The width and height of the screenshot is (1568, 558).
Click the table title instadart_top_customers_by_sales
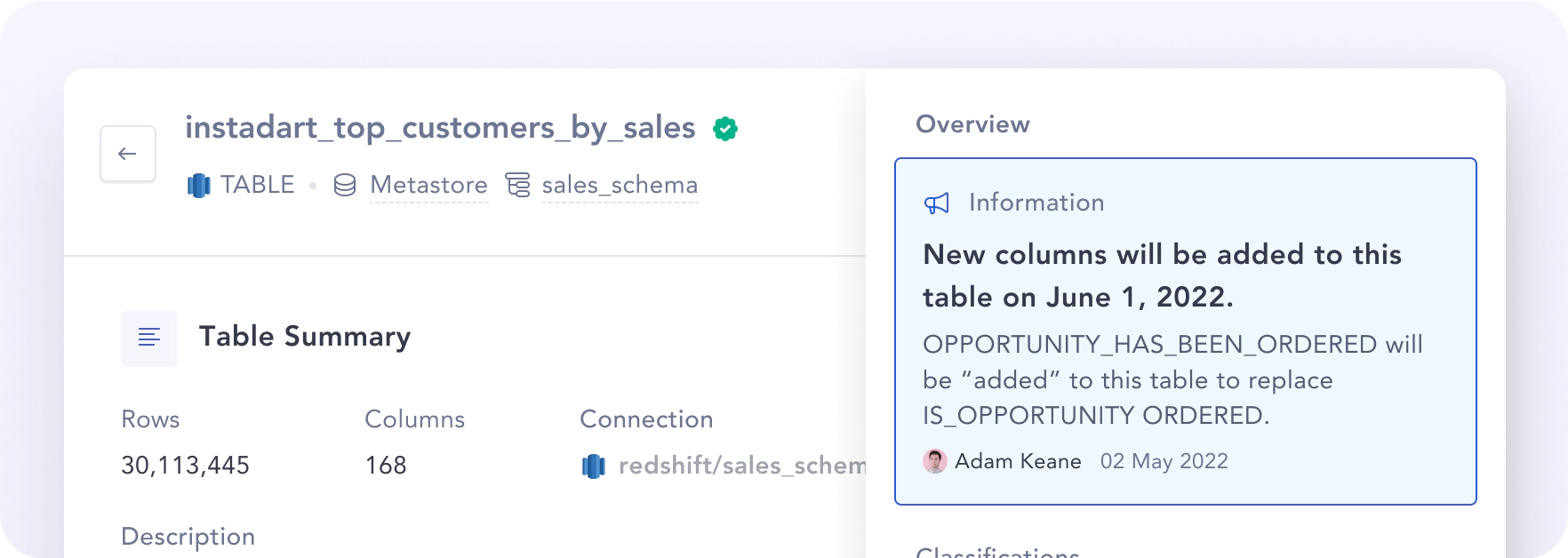(440, 128)
